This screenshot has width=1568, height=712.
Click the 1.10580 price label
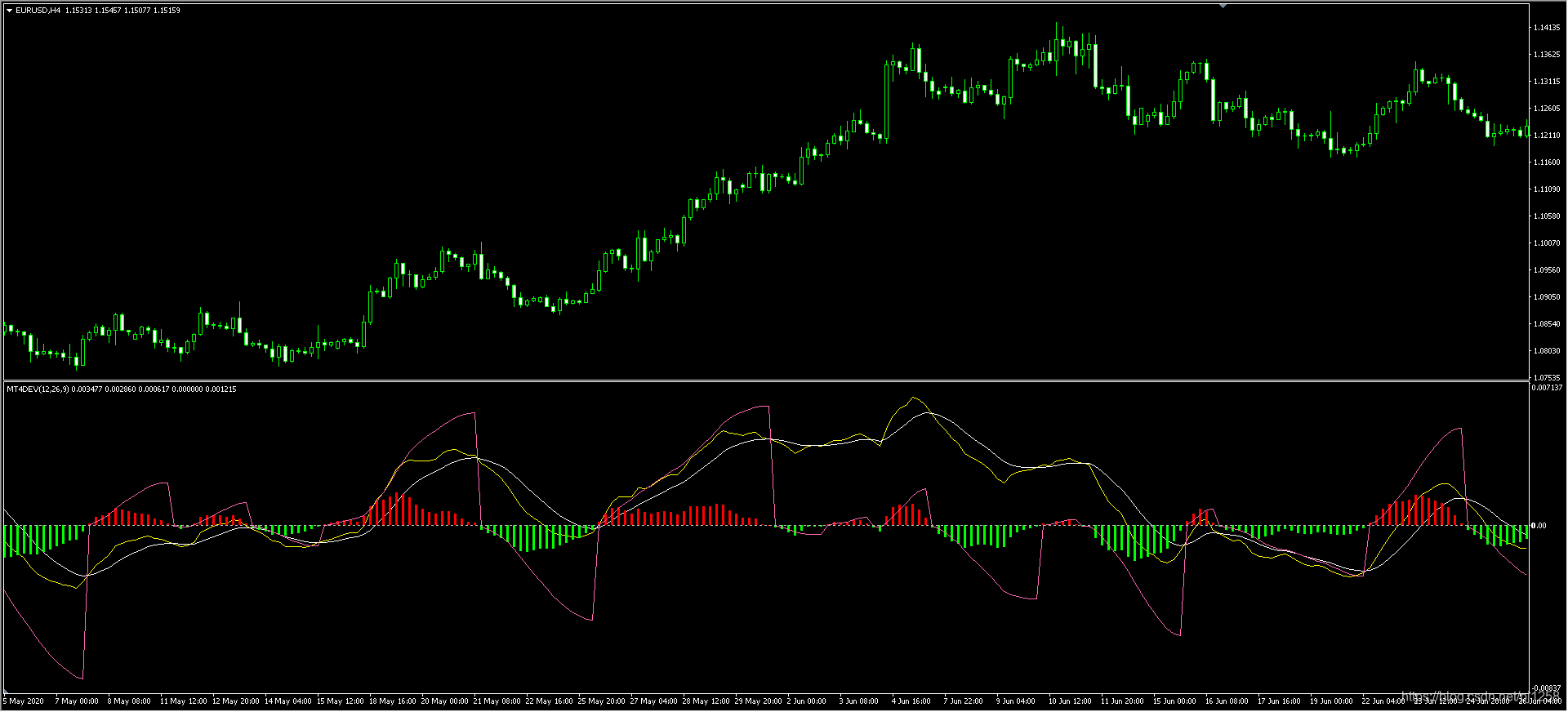pos(1547,216)
